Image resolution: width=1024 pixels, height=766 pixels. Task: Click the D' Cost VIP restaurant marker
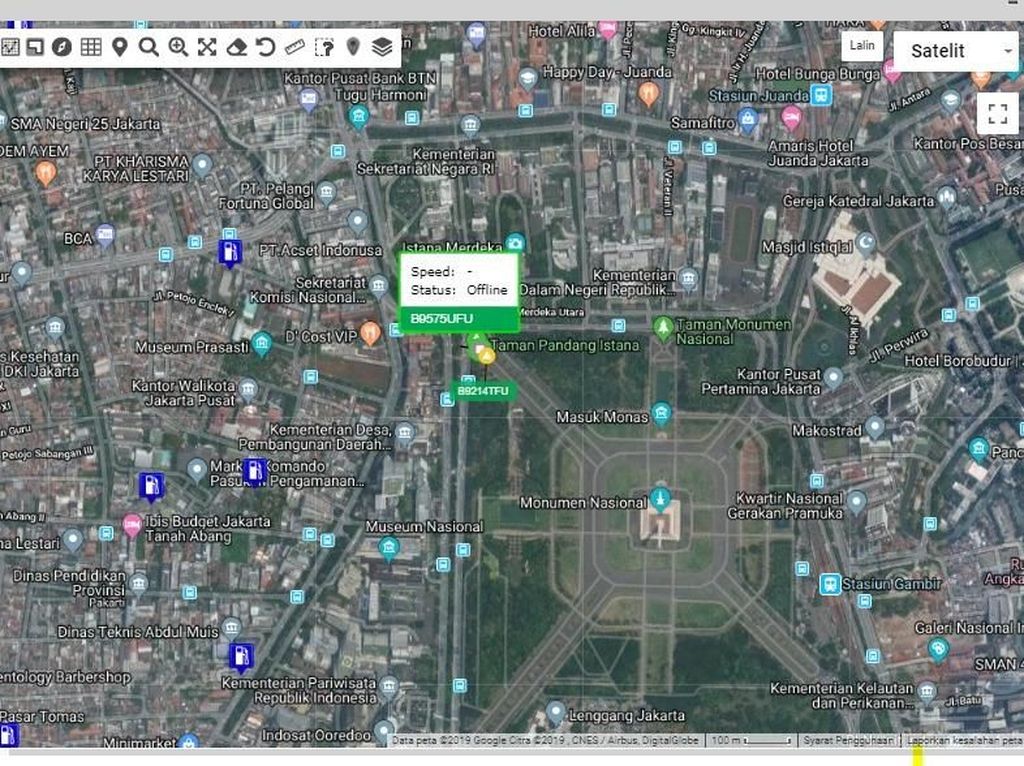pos(370,334)
